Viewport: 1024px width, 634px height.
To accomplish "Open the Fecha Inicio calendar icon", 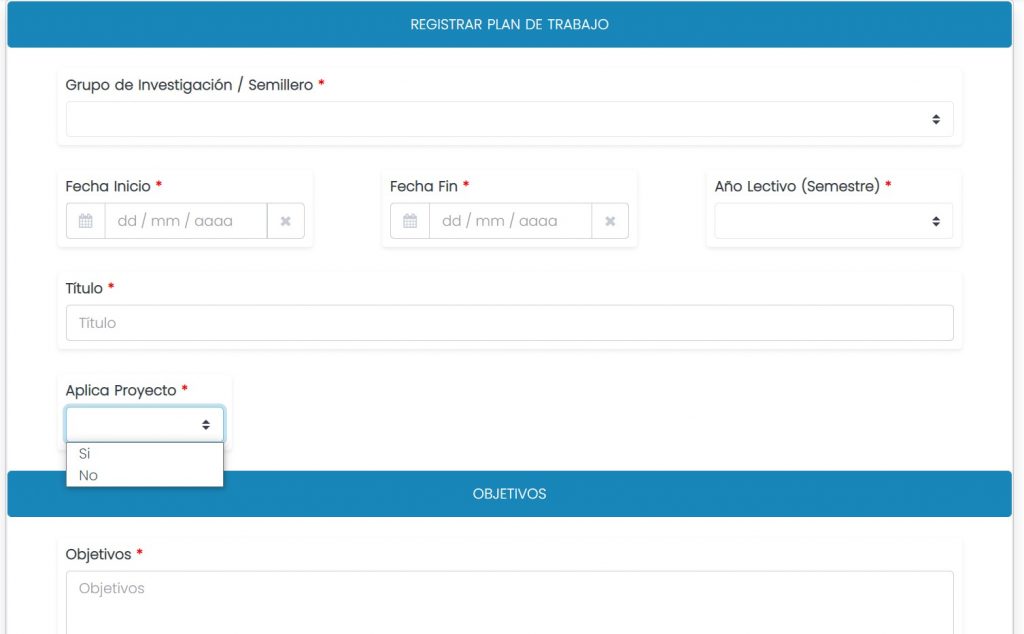I will coord(86,221).
